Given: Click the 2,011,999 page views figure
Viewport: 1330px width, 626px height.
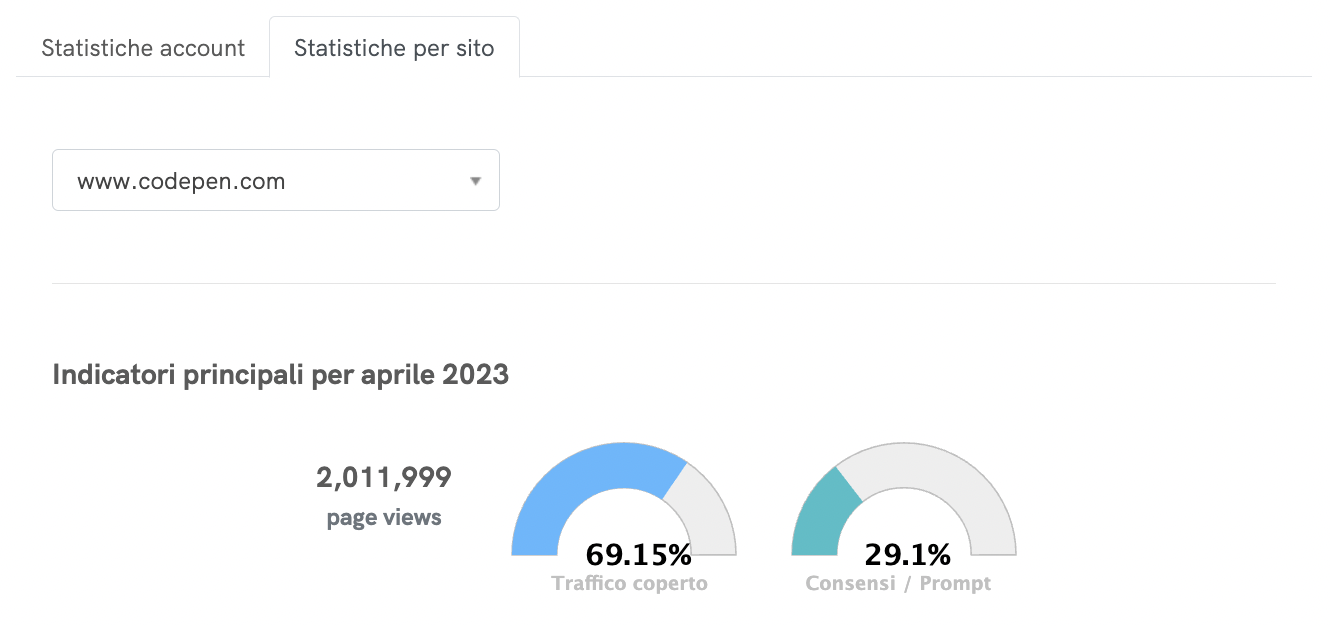Looking at the screenshot, I should point(384,478).
